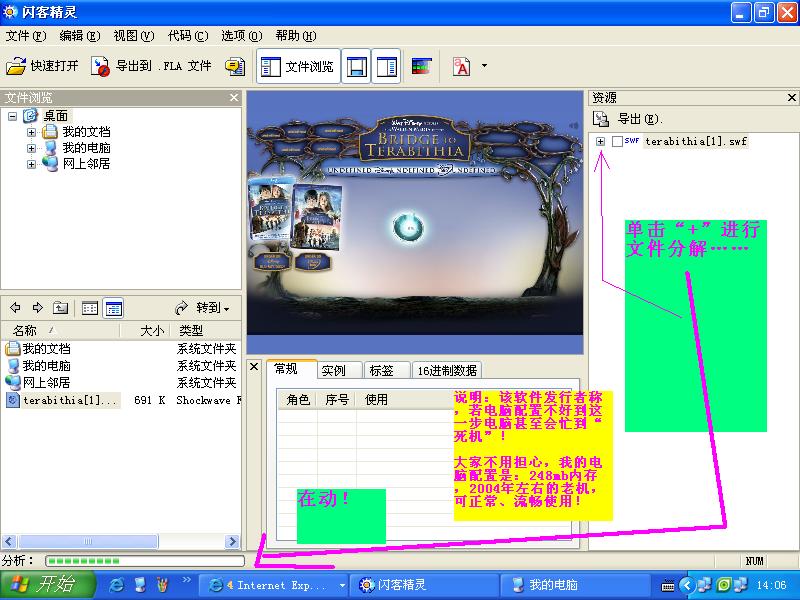
Task: Close the File Browse (文件浏览) panel
Action: coord(234,97)
